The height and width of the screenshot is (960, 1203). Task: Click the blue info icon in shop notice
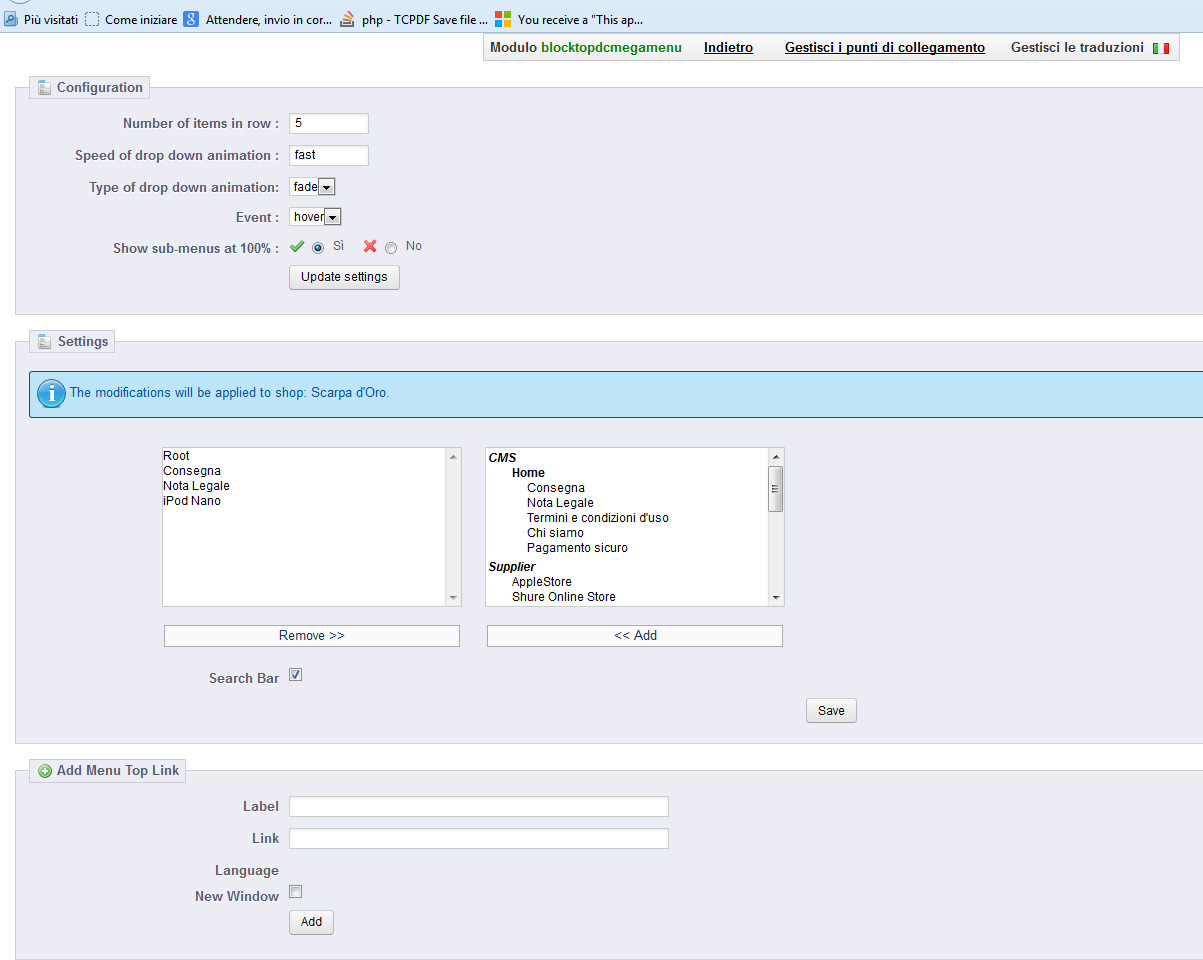pos(51,393)
